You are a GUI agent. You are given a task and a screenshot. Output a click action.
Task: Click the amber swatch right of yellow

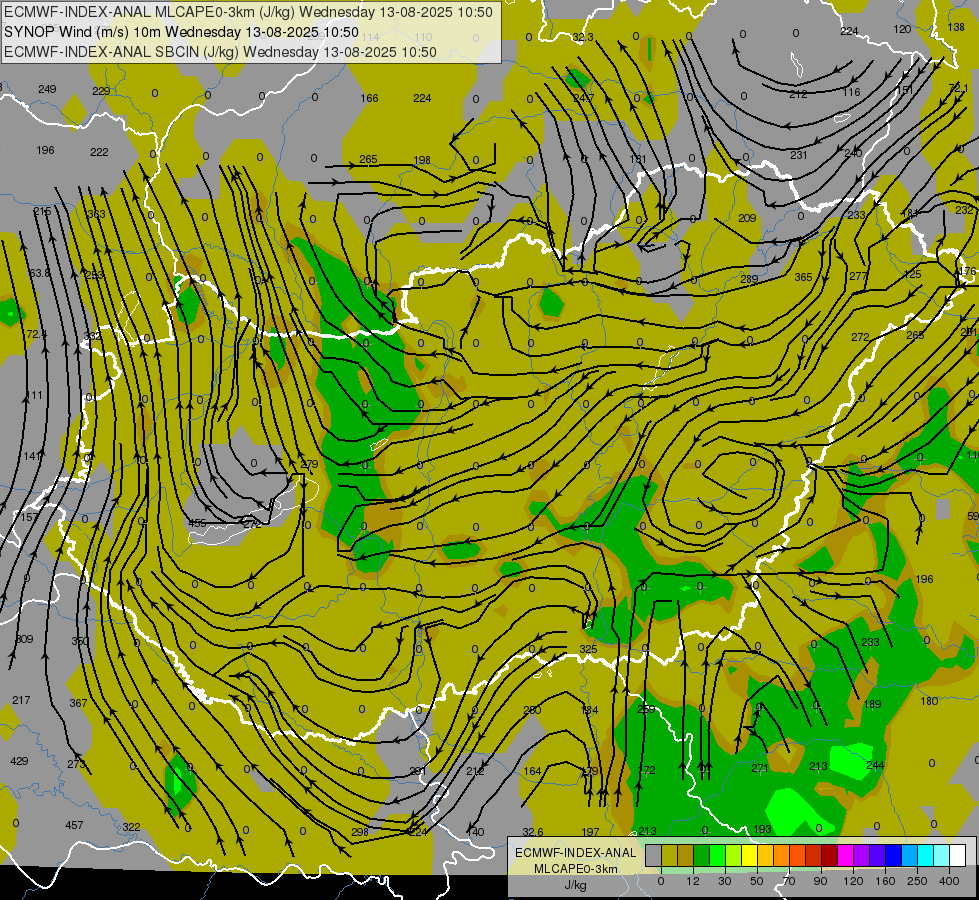pos(766,855)
